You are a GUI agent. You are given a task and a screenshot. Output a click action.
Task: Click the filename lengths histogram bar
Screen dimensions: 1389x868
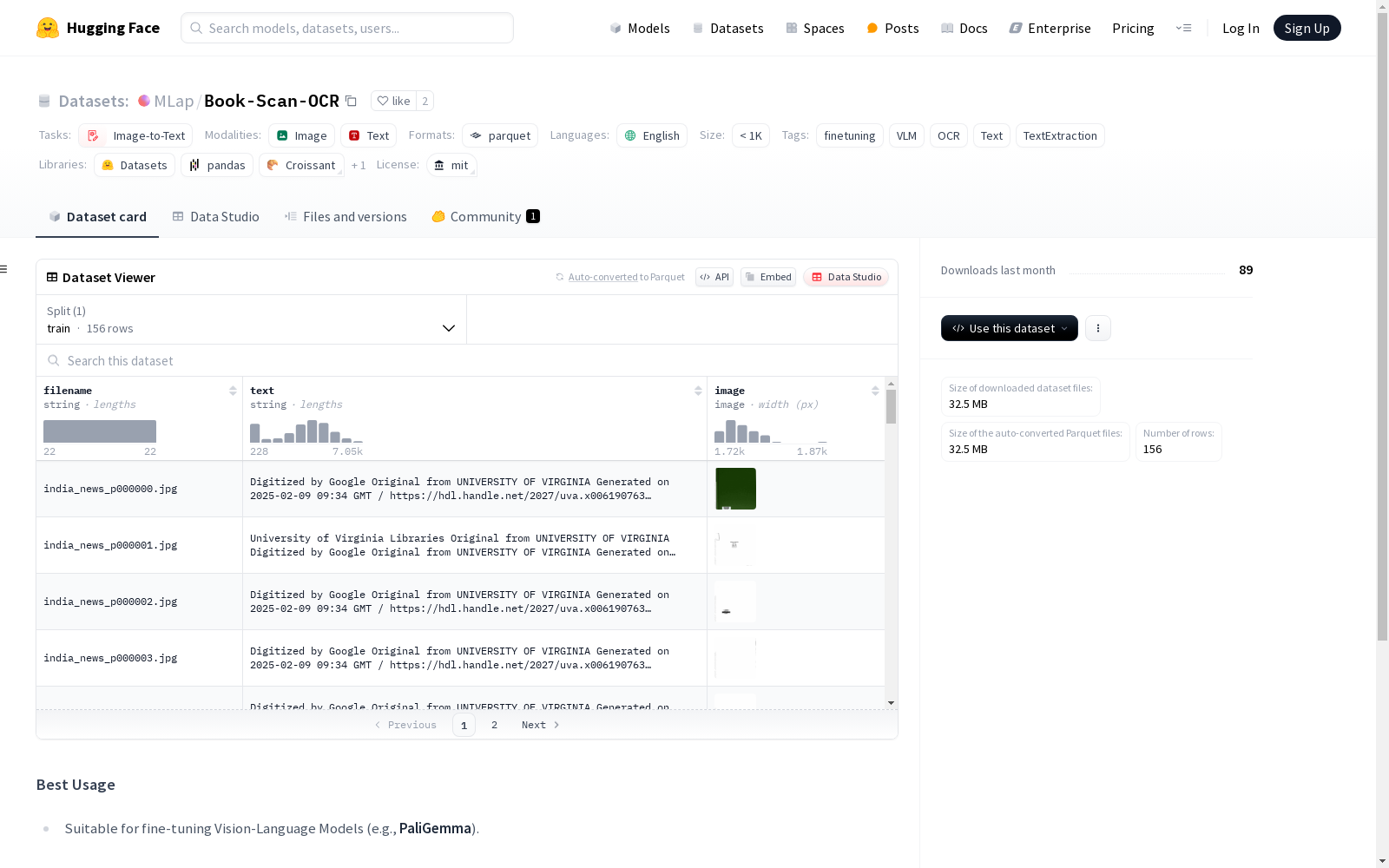(100, 431)
